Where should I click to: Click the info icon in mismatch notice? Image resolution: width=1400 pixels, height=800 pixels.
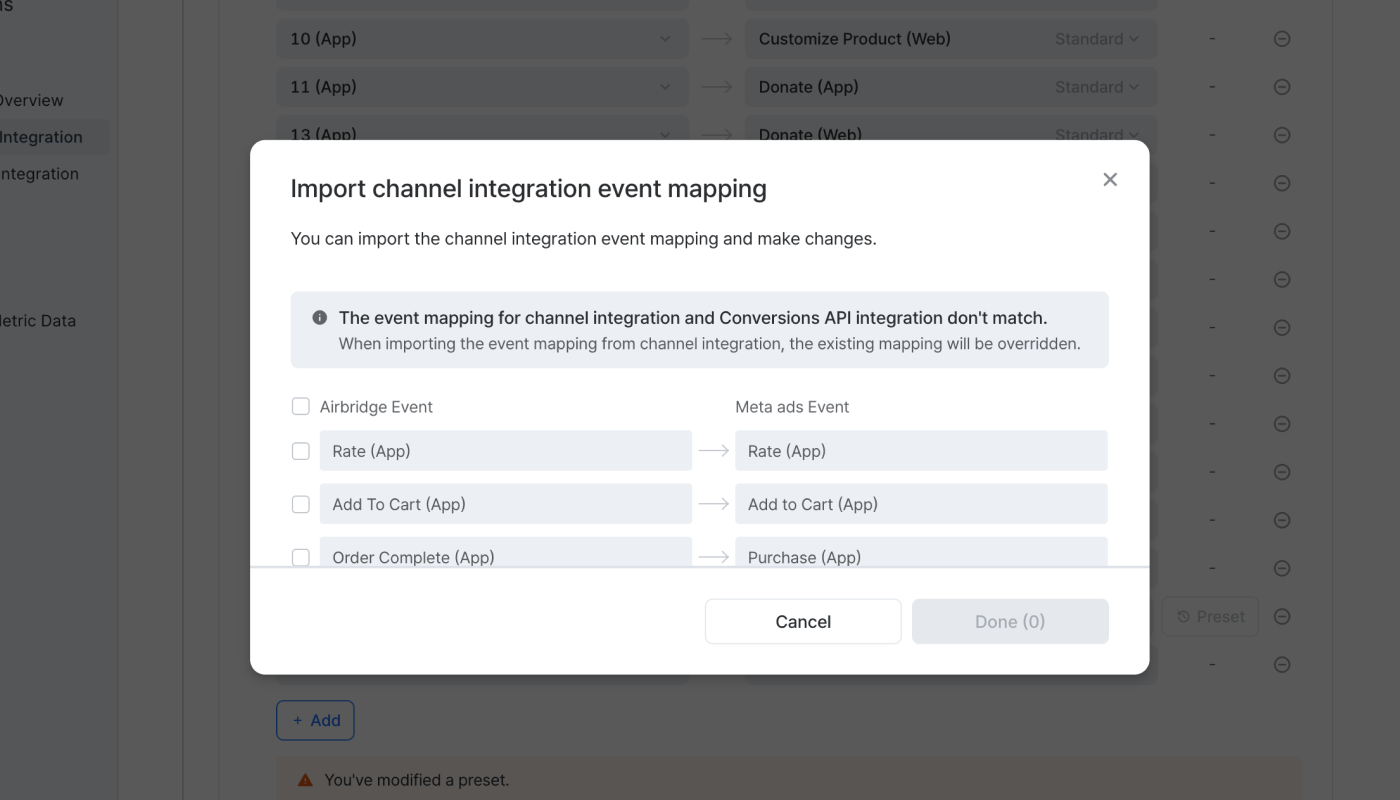click(320, 318)
